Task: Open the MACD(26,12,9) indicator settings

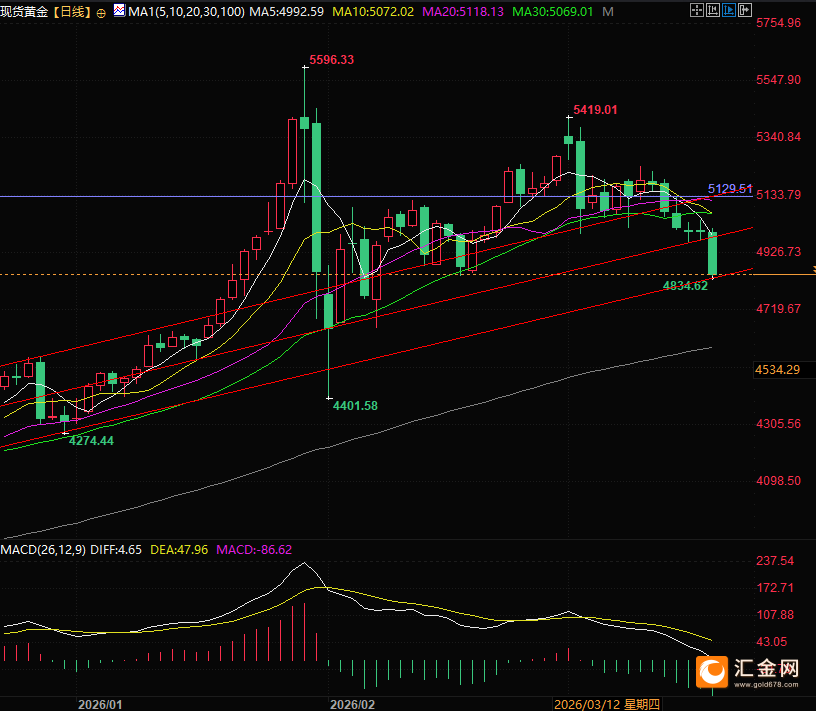Action: [43, 550]
